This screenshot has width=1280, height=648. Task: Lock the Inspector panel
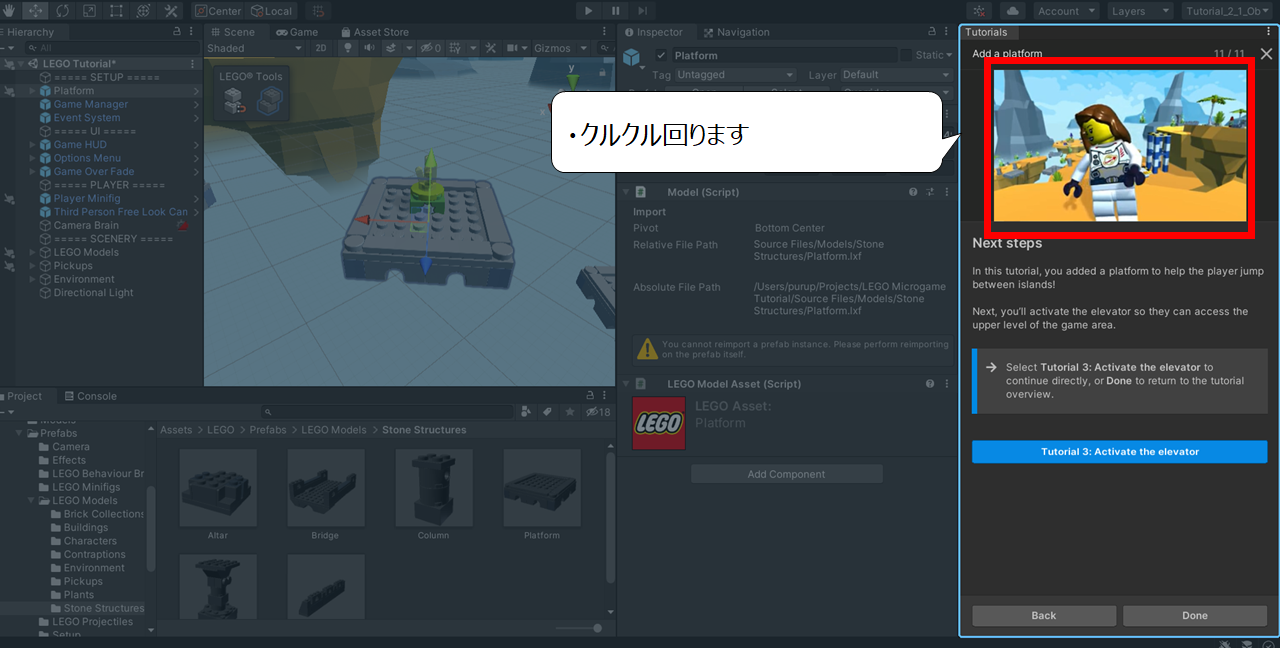coord(932,32)
